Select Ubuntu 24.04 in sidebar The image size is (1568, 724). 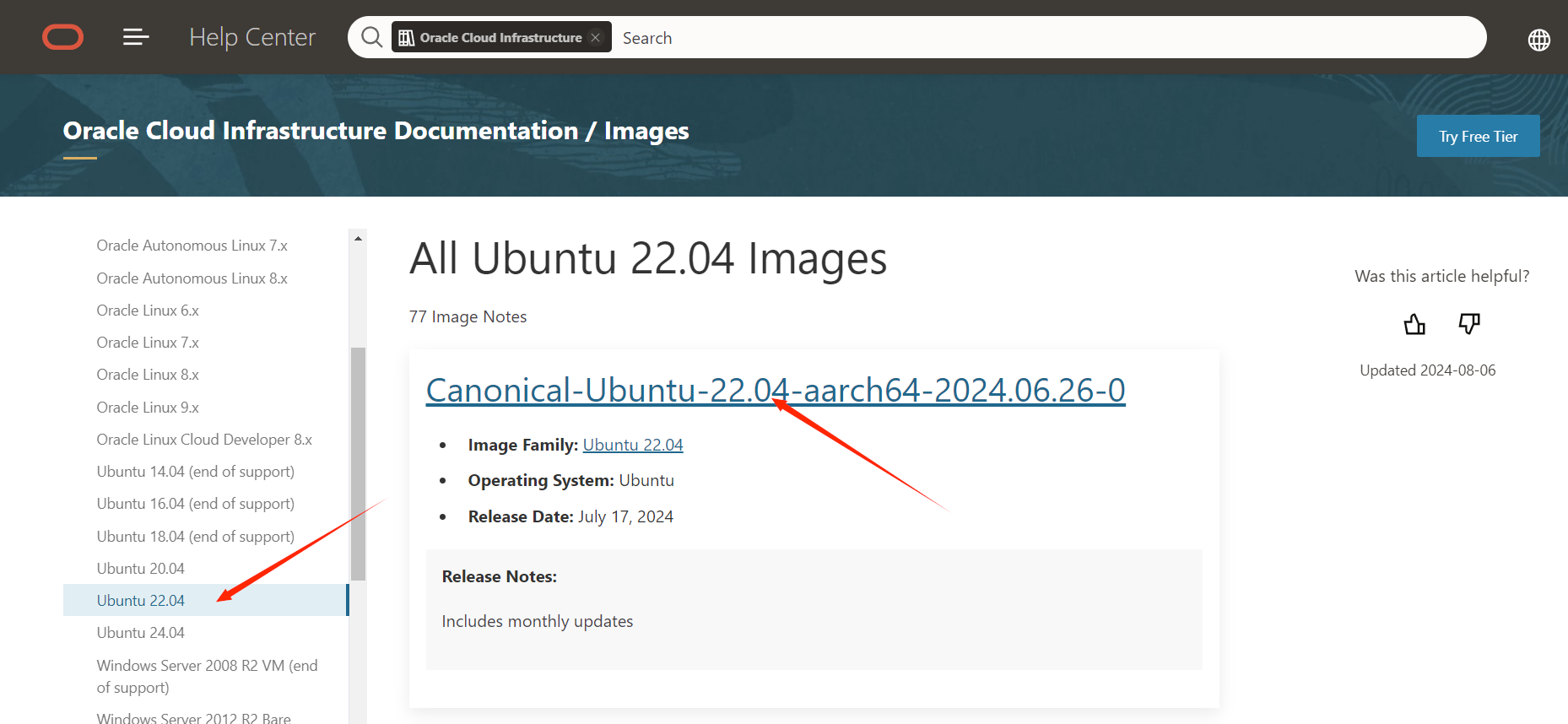140,633
